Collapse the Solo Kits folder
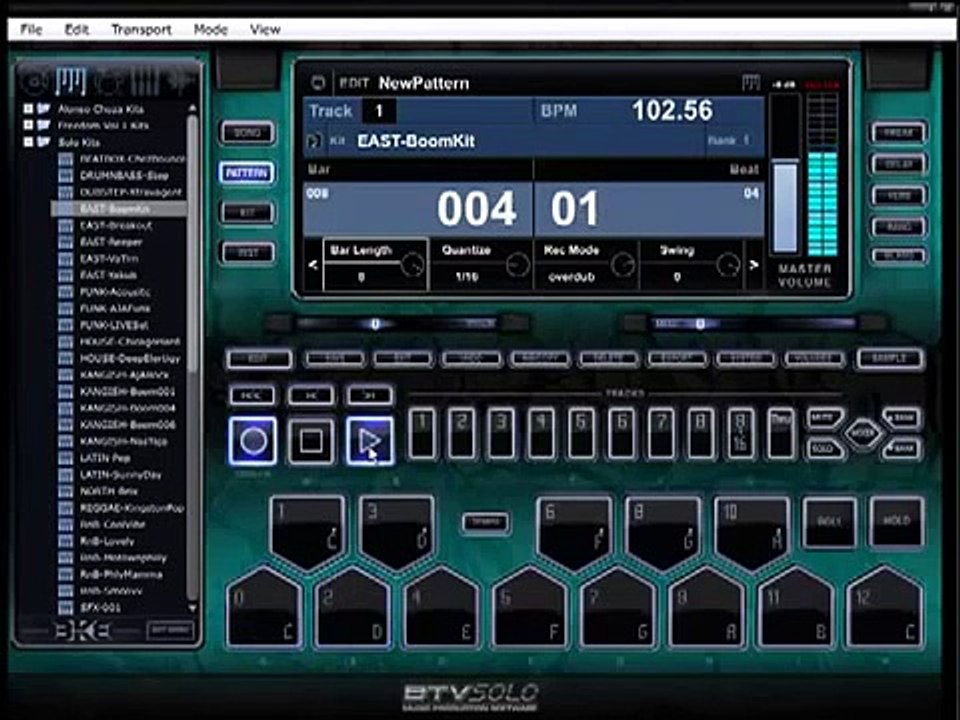 tap(28, 142)
